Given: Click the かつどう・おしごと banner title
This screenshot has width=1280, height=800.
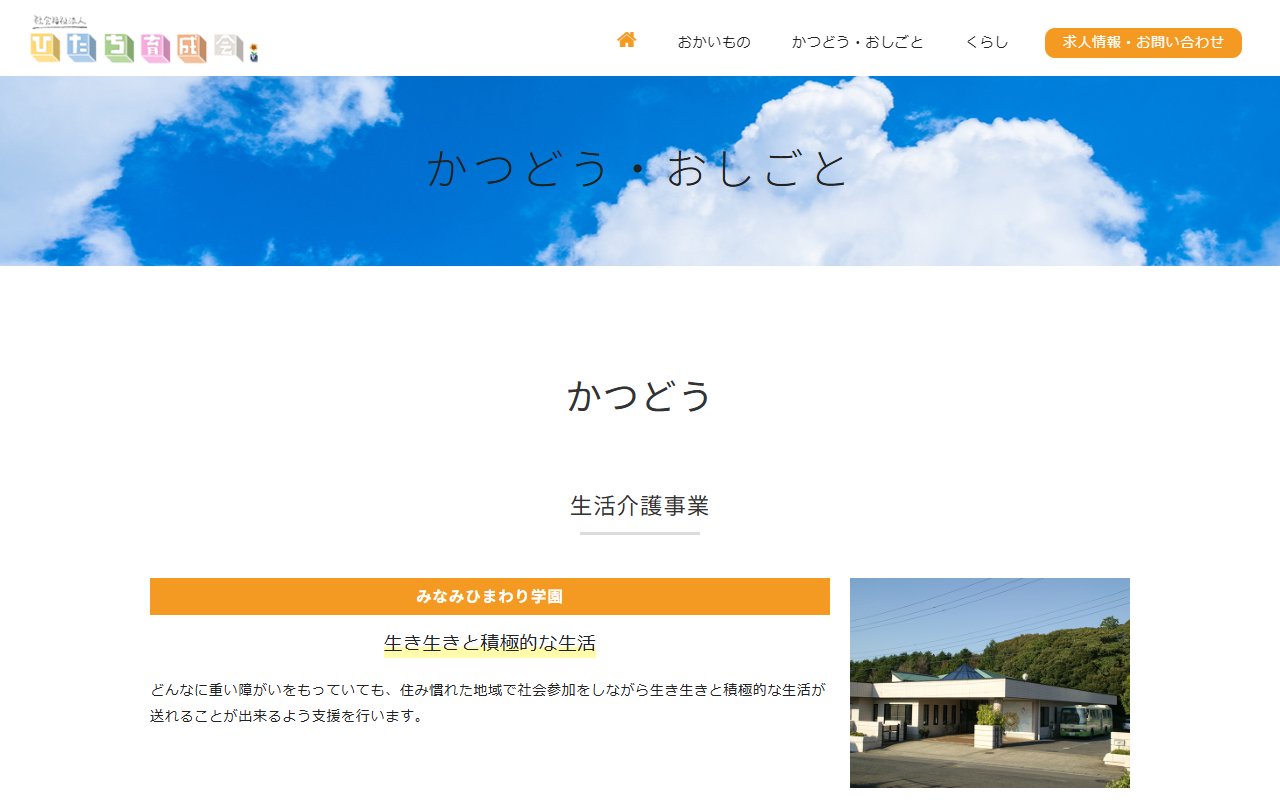Looking at the screenshot, I should [639, 169].
